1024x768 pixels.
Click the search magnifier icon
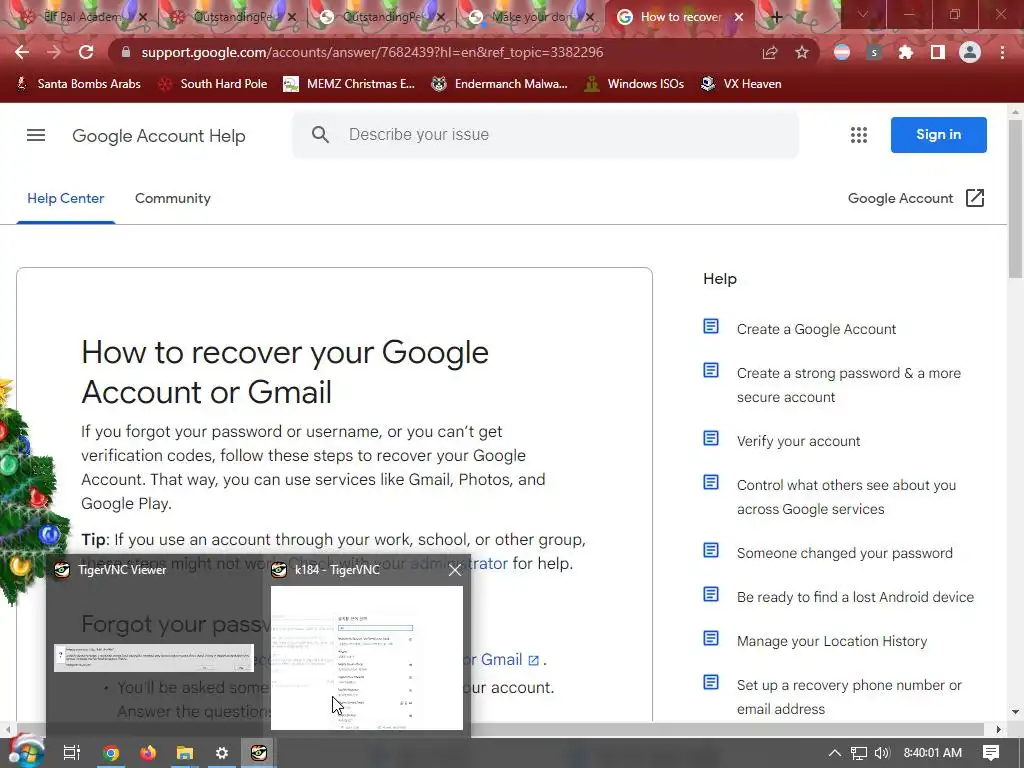coord(320,135)
